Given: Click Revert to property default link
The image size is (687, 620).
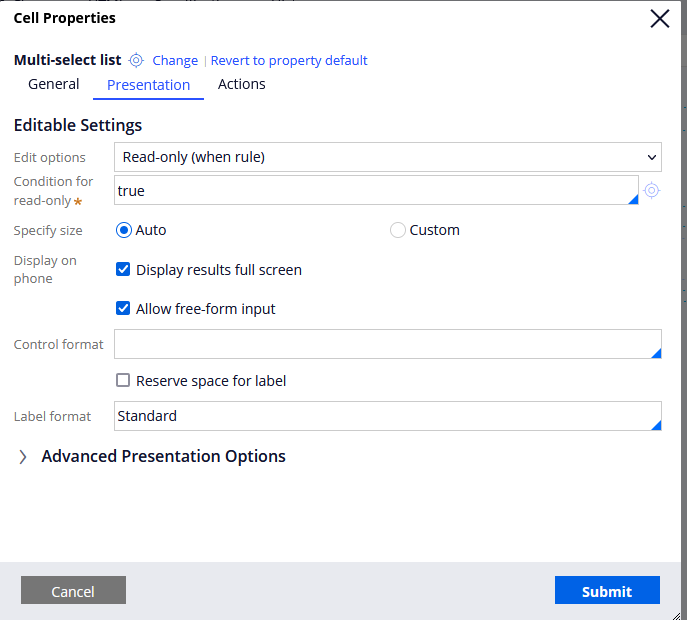Looking at the screenshot, I should (x=289, y=60).
